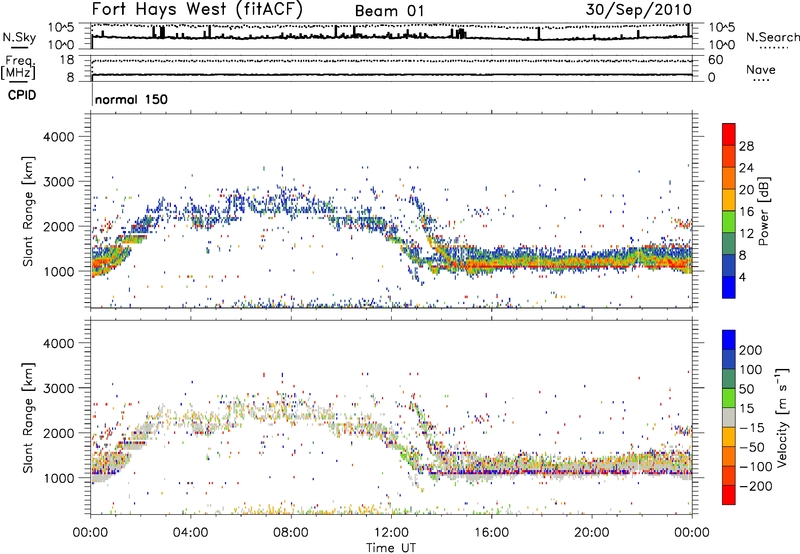Click the light green 12–16 dB colorbar segment
Image resolution: width=800 pixels, height=554 pixels.
pyautogui.click(x=729, y=221)
